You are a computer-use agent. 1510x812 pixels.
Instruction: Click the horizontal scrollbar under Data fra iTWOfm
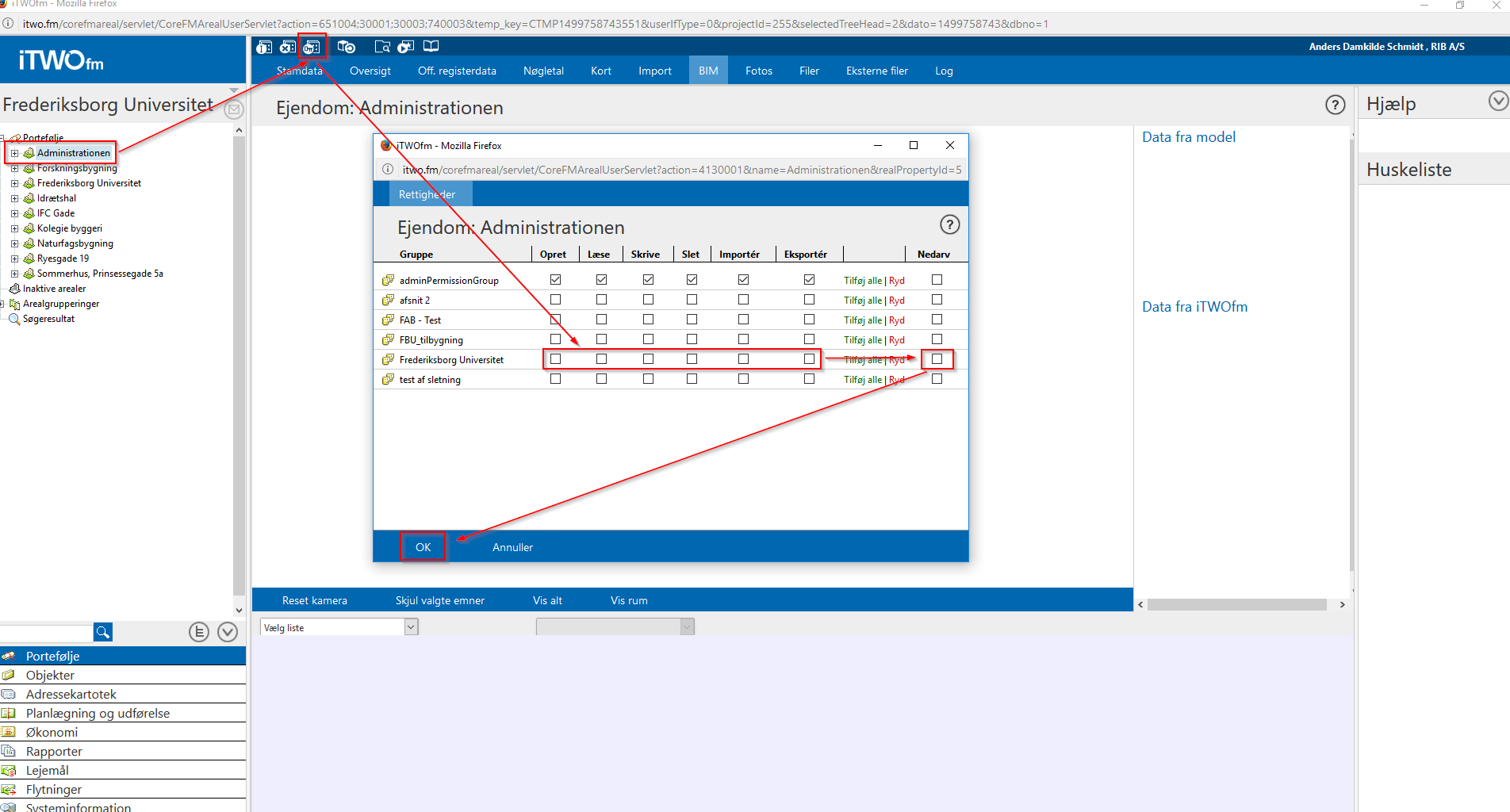tap(1236, 604)
